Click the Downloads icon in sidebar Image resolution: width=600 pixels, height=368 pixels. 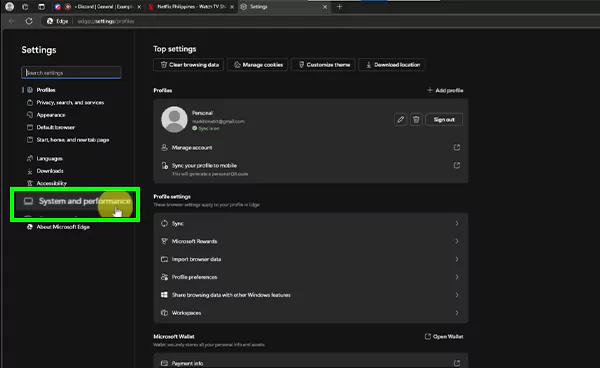[30, 171]
